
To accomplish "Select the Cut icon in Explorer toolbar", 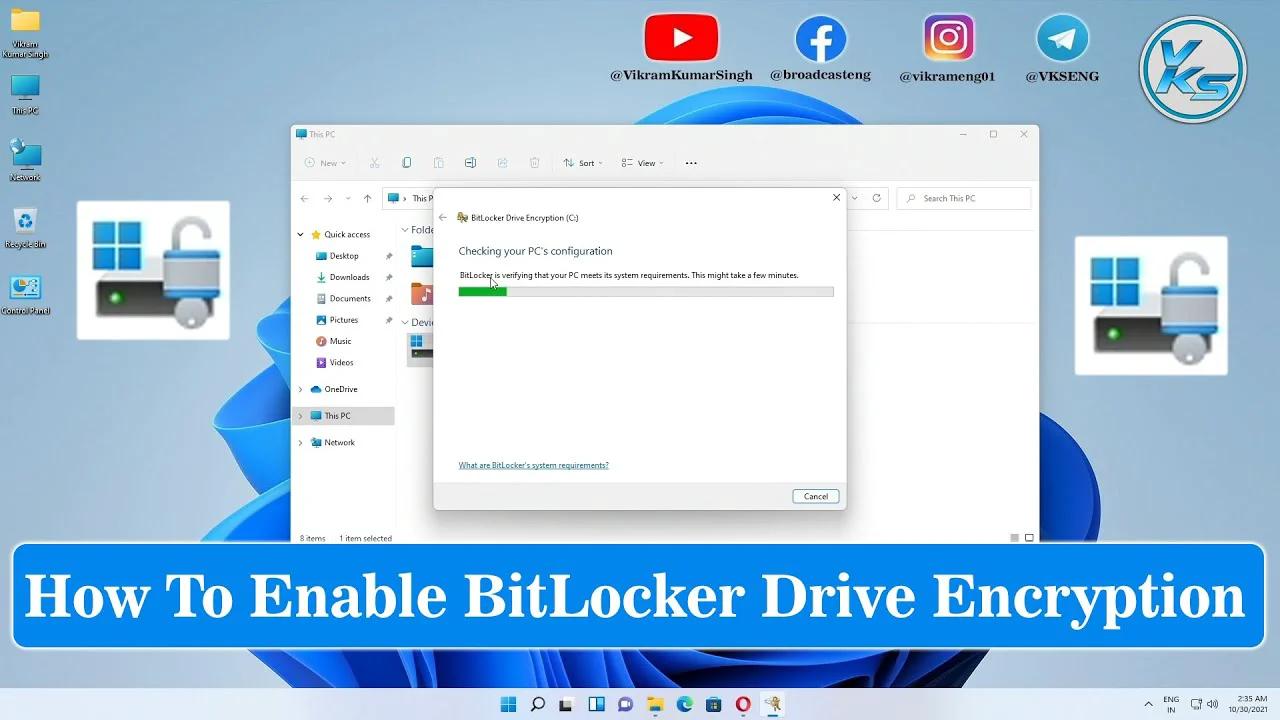I will (375, 162).
